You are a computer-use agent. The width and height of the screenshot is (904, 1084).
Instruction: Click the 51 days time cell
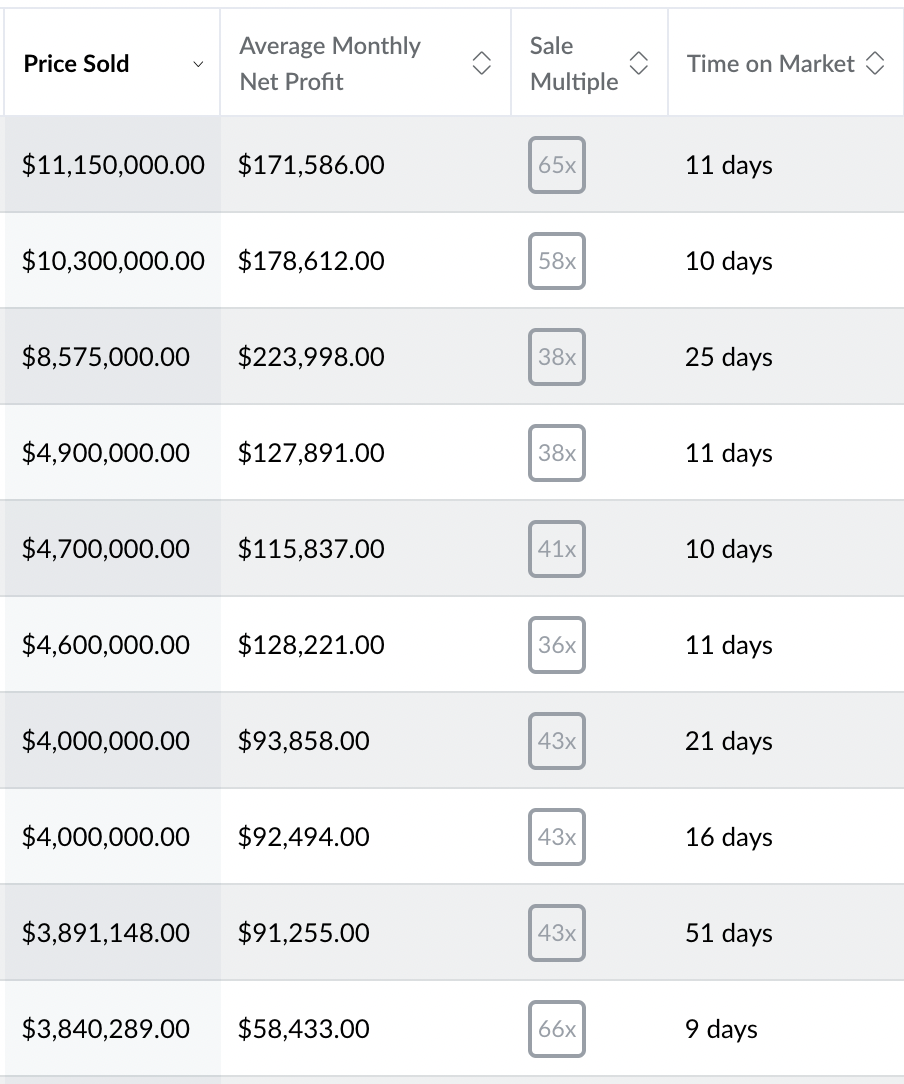(729, 934)
